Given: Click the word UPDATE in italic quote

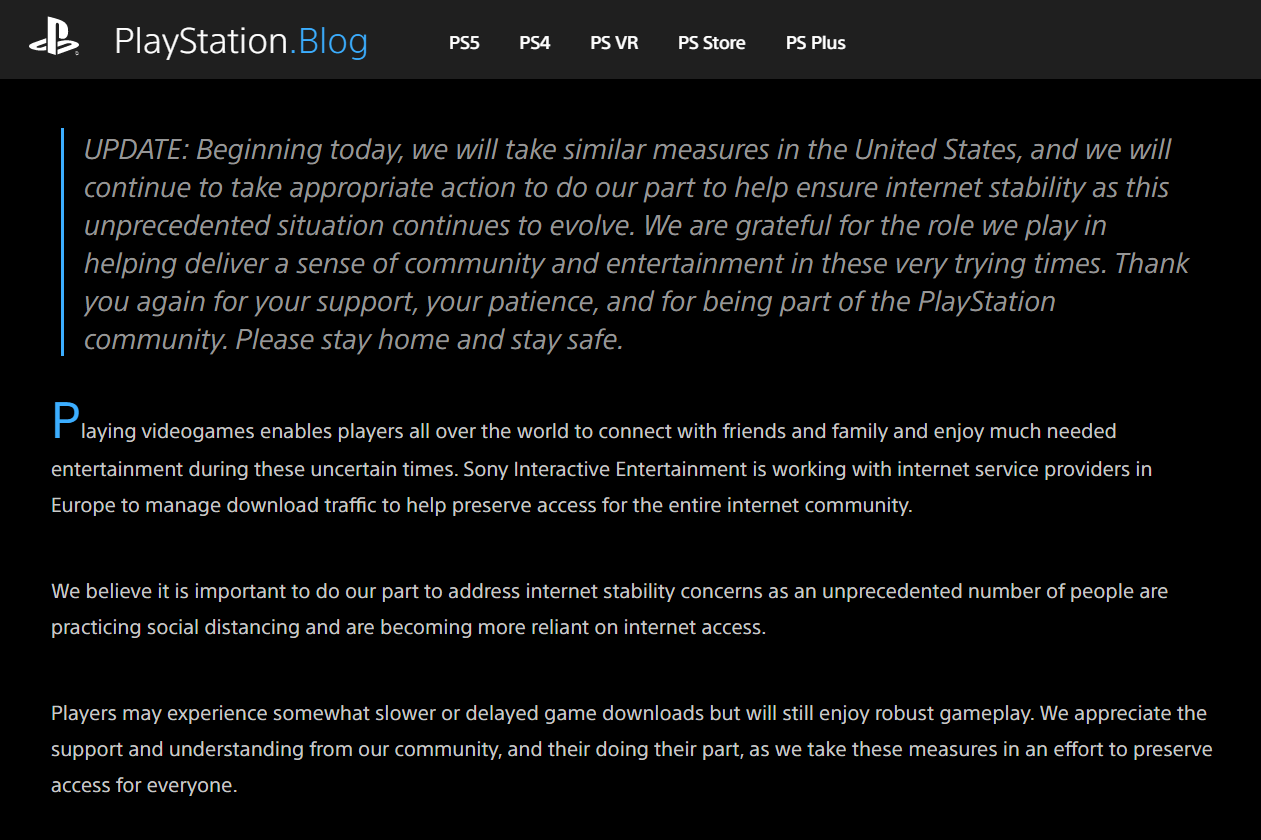Looking at the screenshot, I should tap(135, 150).
